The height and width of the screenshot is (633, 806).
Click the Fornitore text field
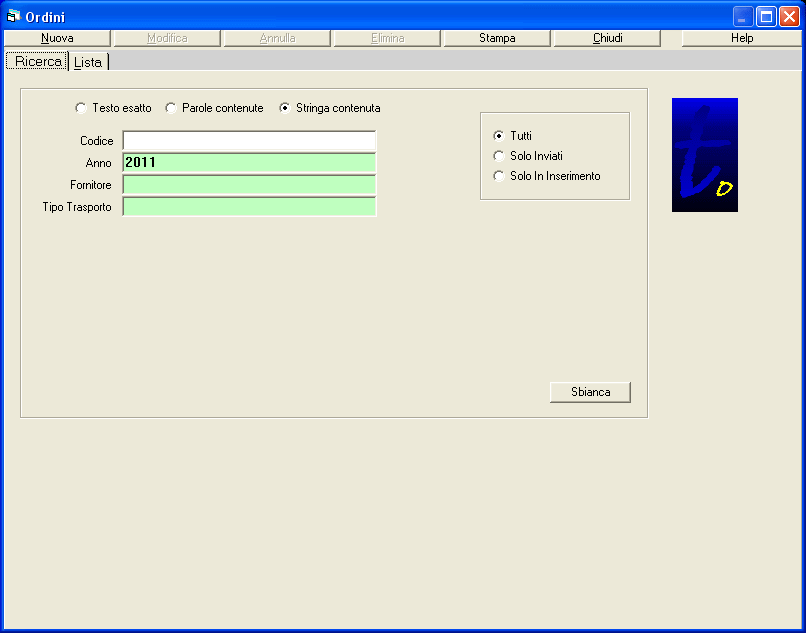249,185
